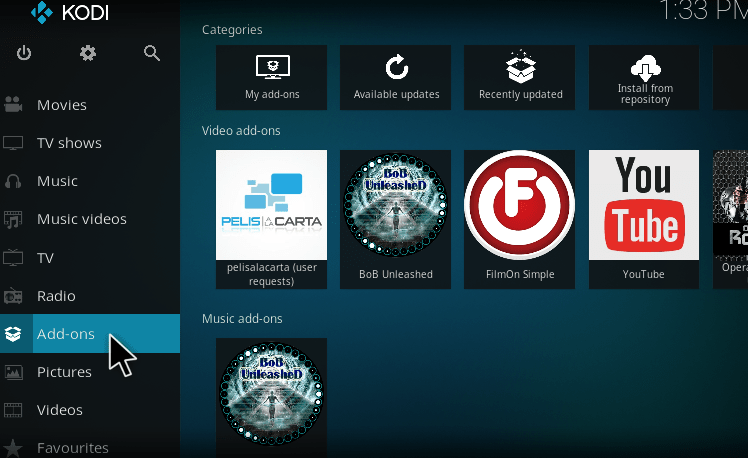Click the Favourites star icon
The image size is (748, 458).
(13, 448)
